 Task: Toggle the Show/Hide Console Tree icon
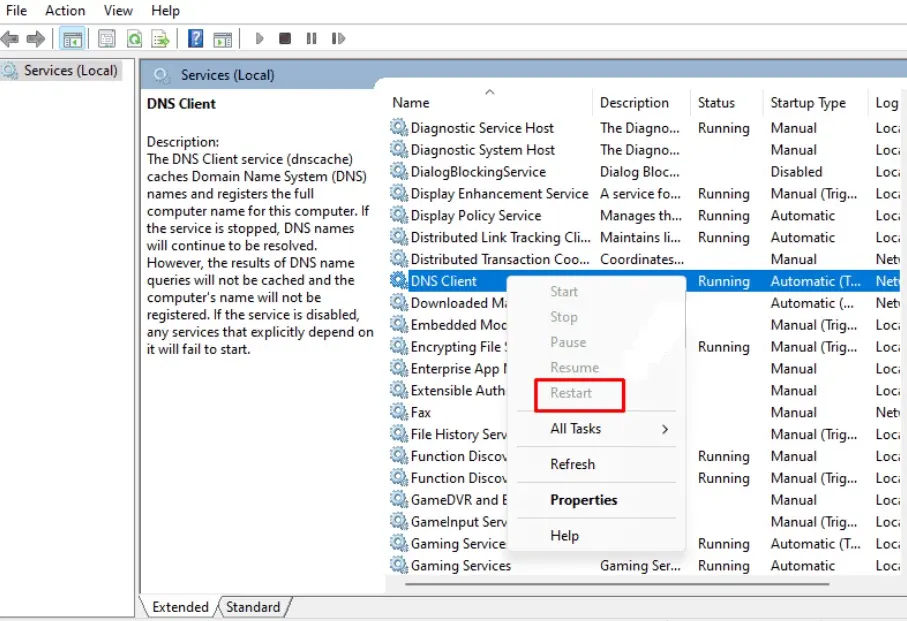(x=71, y=38)
